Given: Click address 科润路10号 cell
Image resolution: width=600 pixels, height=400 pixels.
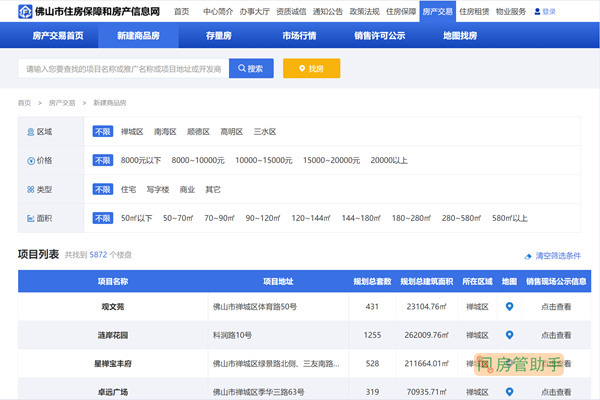Looking at the screenshot, I should point(232,335).
